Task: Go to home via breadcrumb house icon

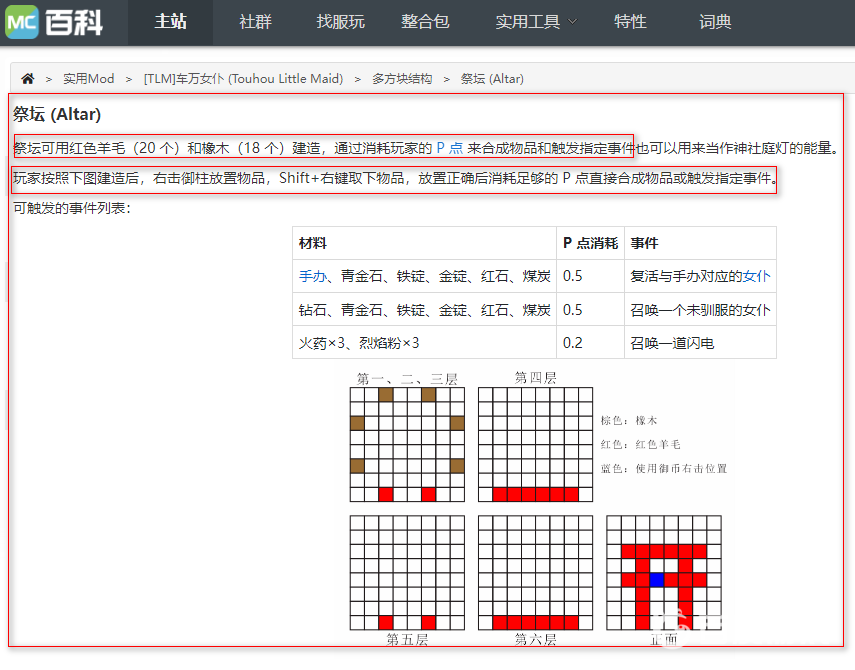Action: 28,79
